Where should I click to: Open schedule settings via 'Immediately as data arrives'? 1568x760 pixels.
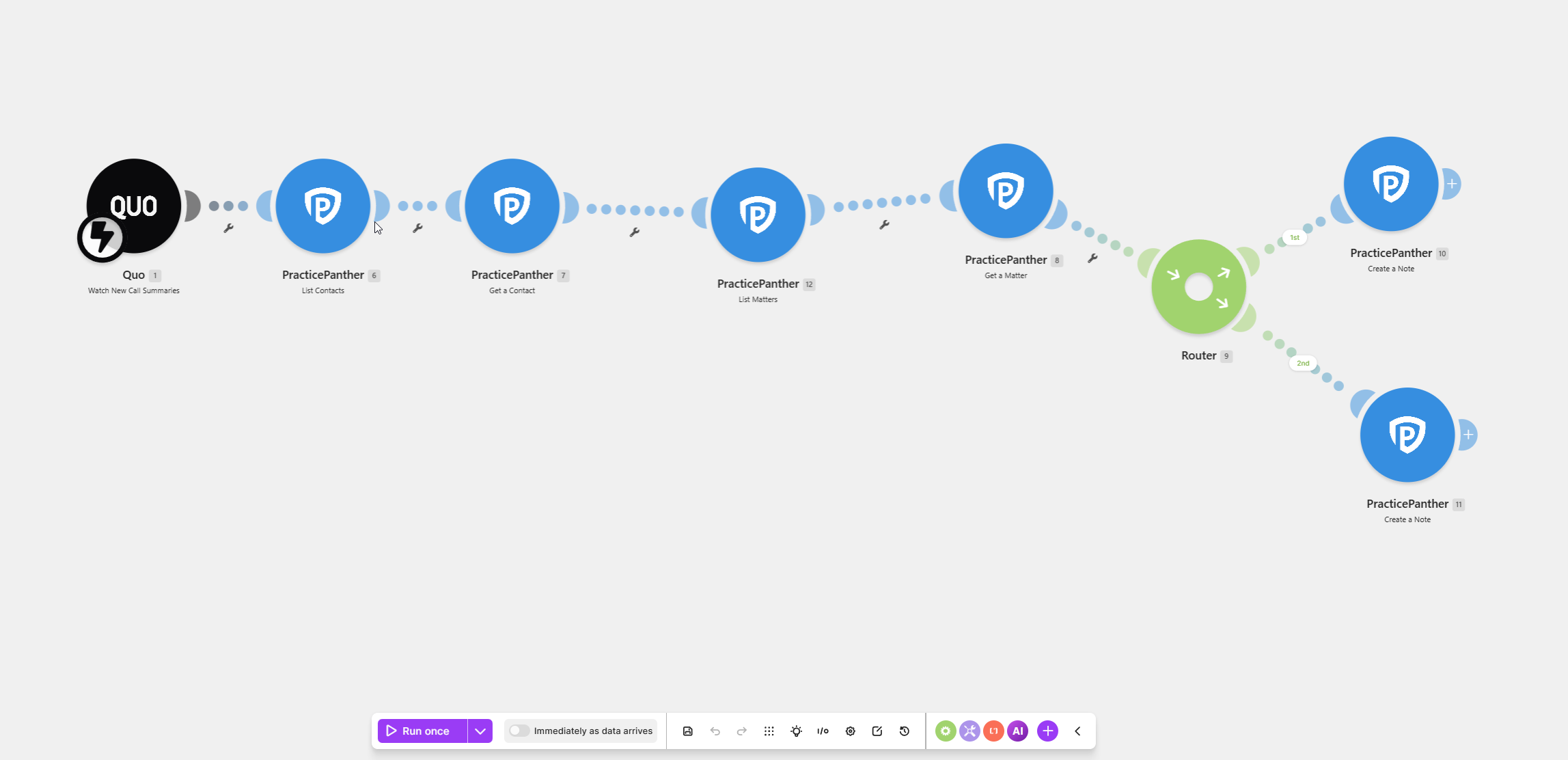point(593,731)
